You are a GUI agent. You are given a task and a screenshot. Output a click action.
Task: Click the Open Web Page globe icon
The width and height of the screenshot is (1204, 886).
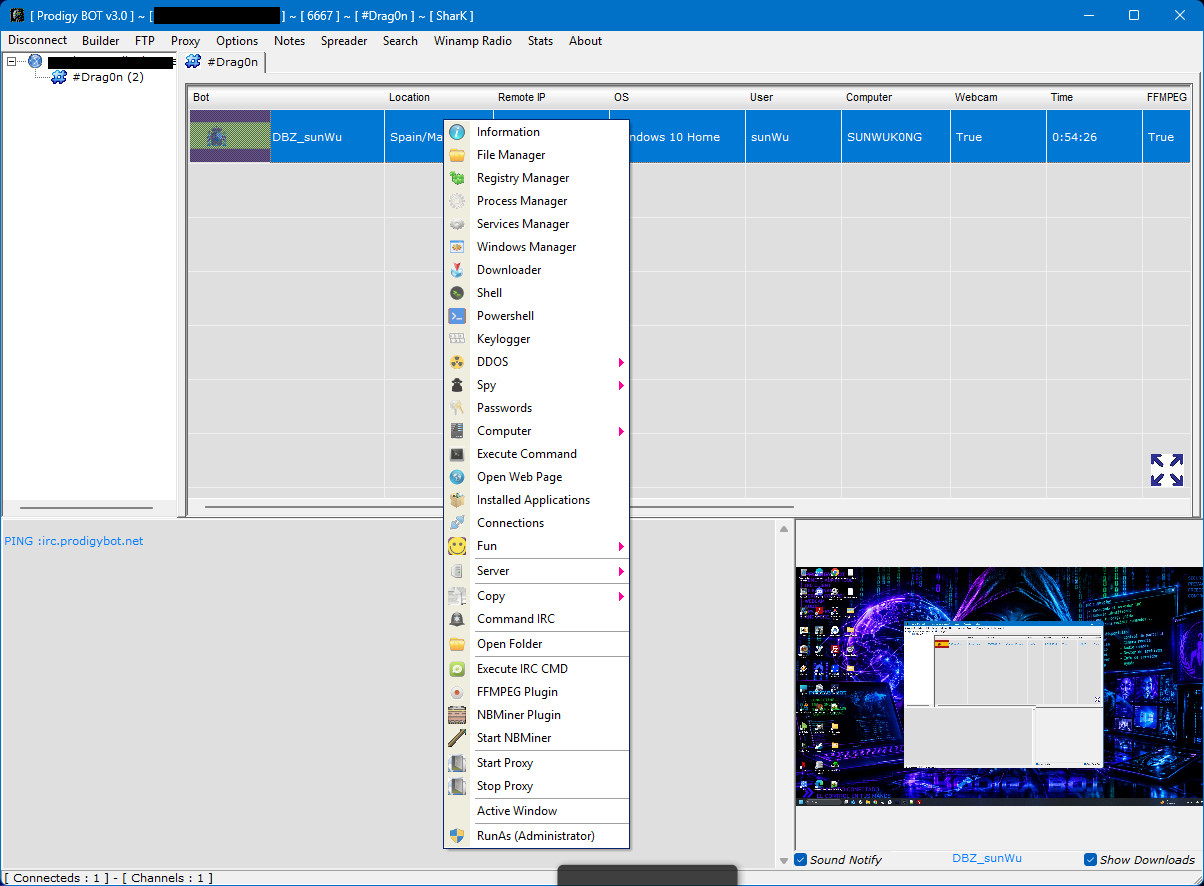coord(457,477)
